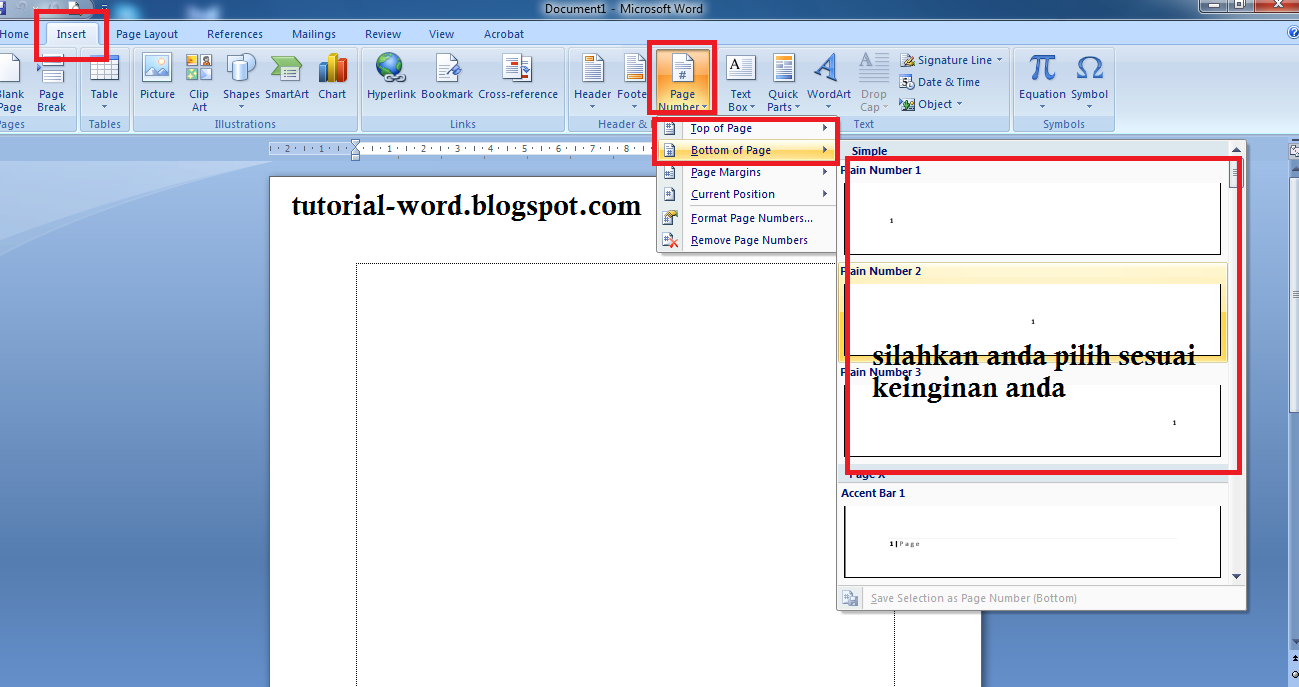Viewport: 1299px width, 687px height.
Task: Open Word Help question mark
Action: pyautogui.click(x=1293, y=34)
